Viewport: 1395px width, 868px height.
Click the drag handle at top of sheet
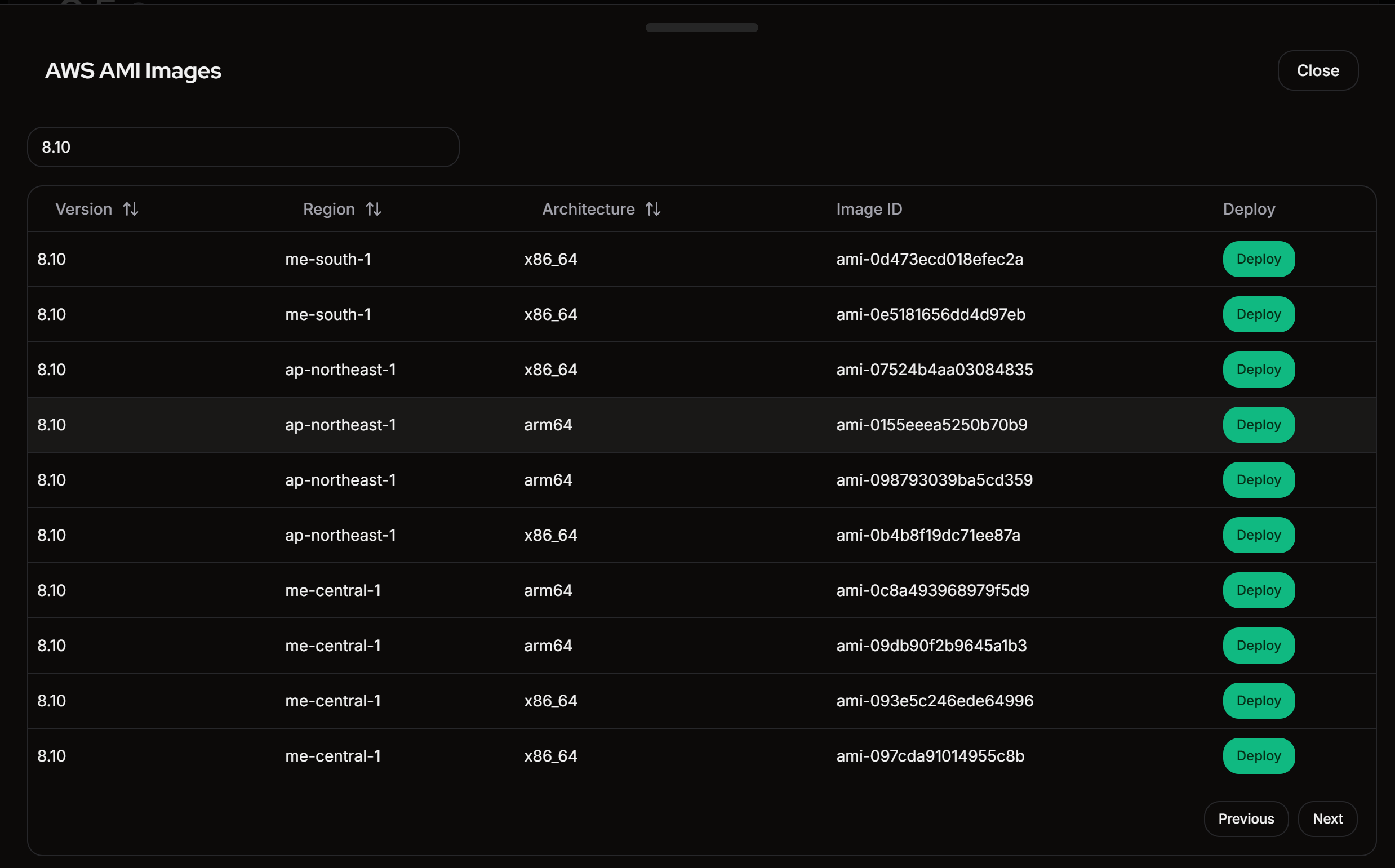(701, 28)
